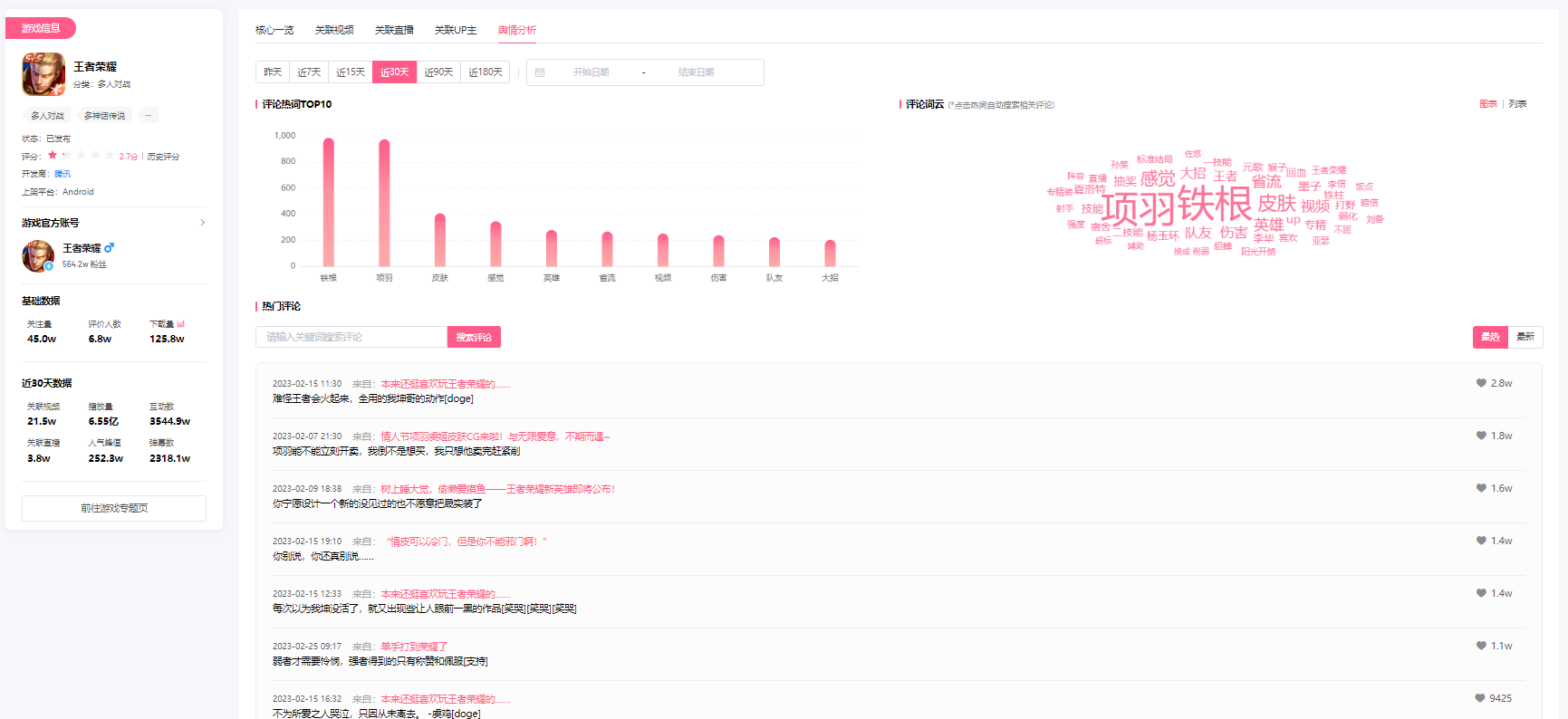The height and width of the screenshot is (719, 1568).
Task: Click the 大招 bar in the chart
Action: click(x=830, y=253)
